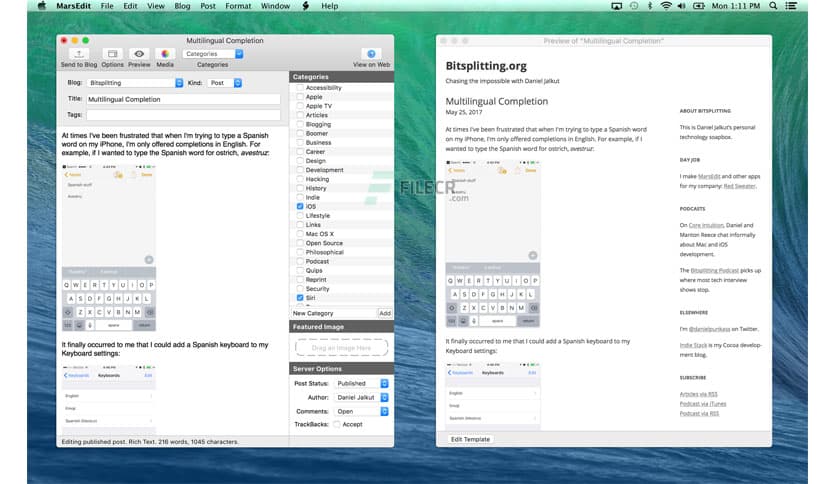Click the script menu icon in menu bar

pyautogui.click(x=306, y=6)
